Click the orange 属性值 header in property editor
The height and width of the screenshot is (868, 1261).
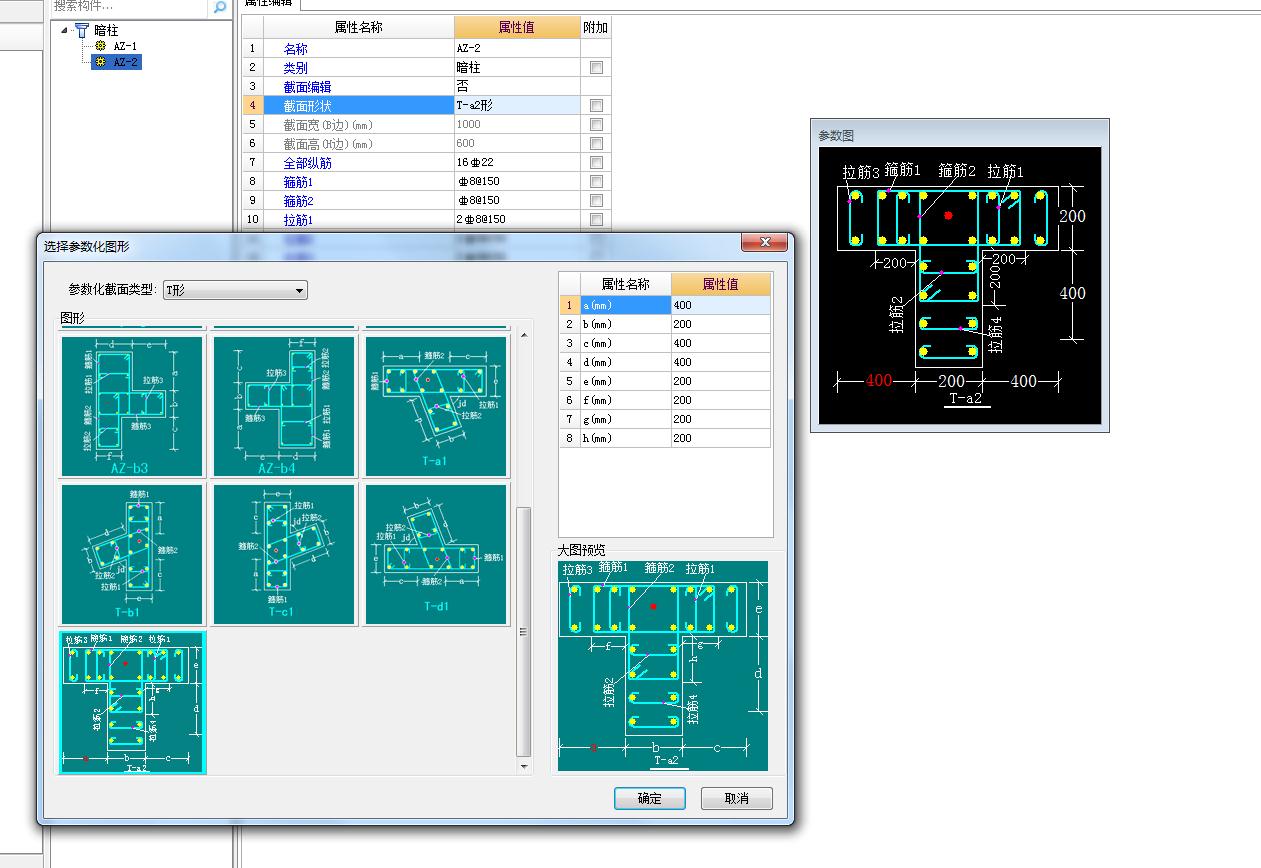(516, 27)
